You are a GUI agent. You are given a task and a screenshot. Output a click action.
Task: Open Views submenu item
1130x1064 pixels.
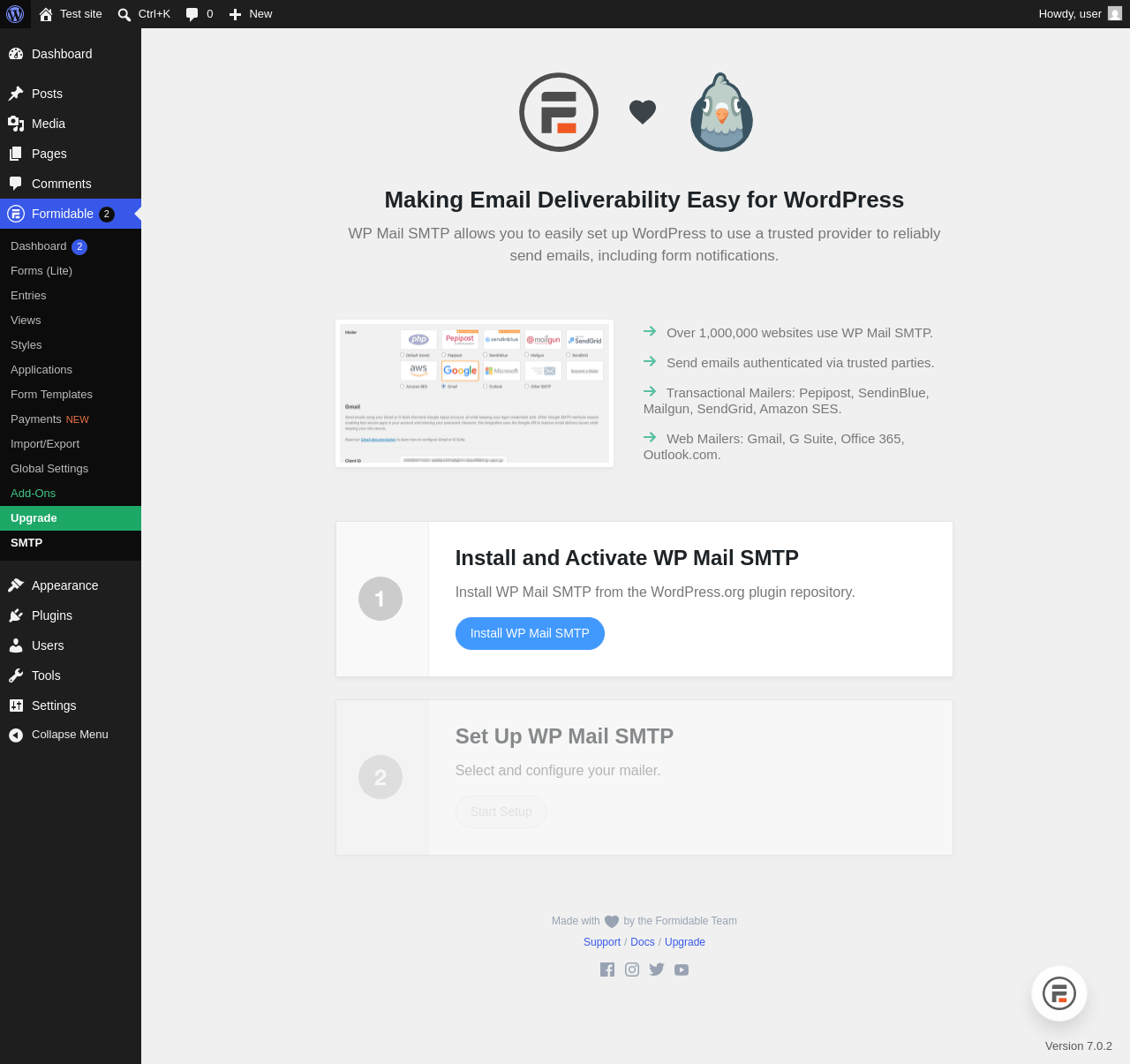pos(71,321)
